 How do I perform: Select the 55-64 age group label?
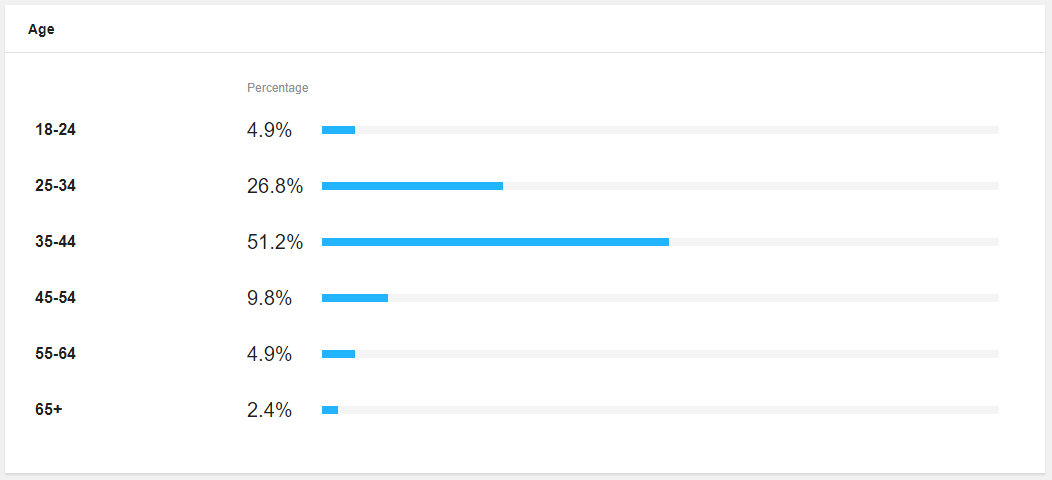pyautogui.click(x=56, y=354)
